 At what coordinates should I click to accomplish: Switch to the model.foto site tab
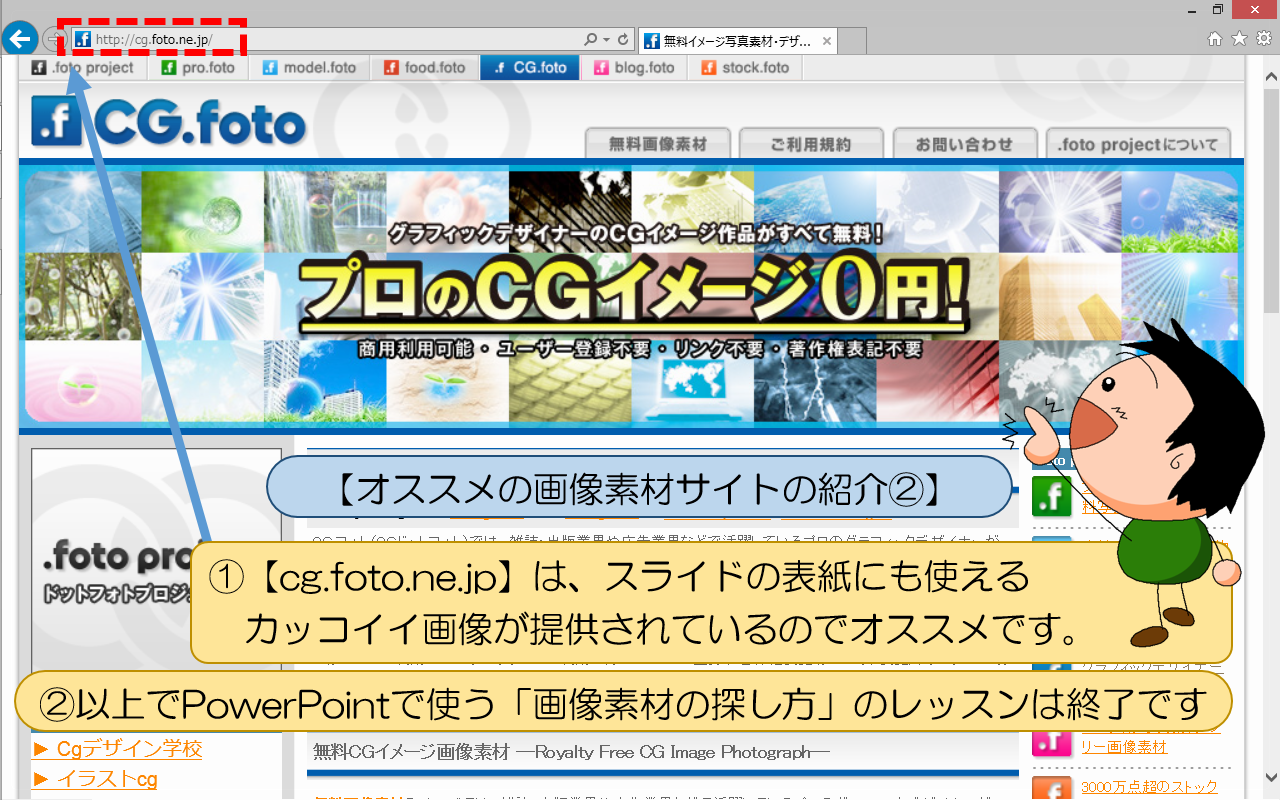tap(309, 68)
